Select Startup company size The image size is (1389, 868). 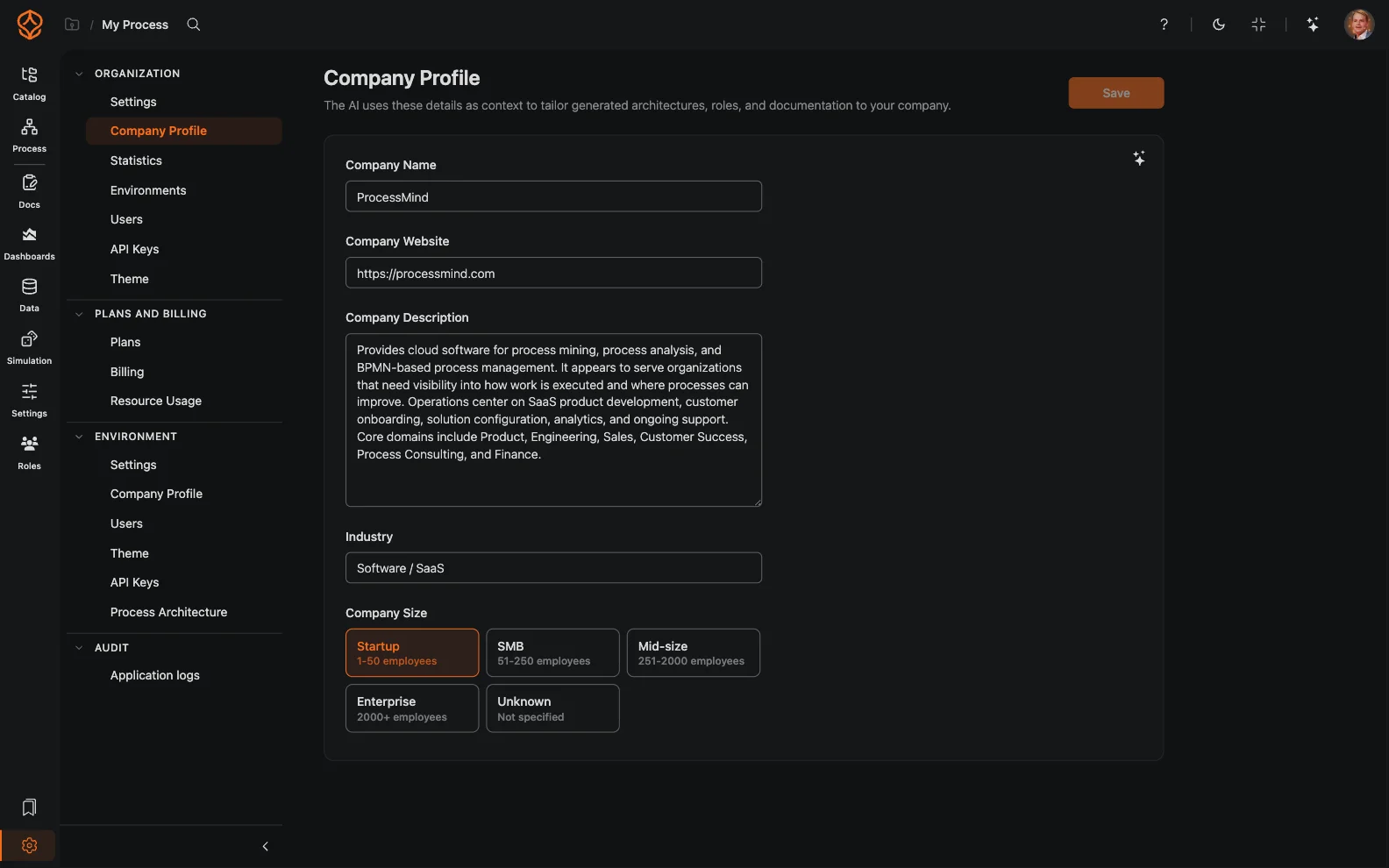coord(412,652)
